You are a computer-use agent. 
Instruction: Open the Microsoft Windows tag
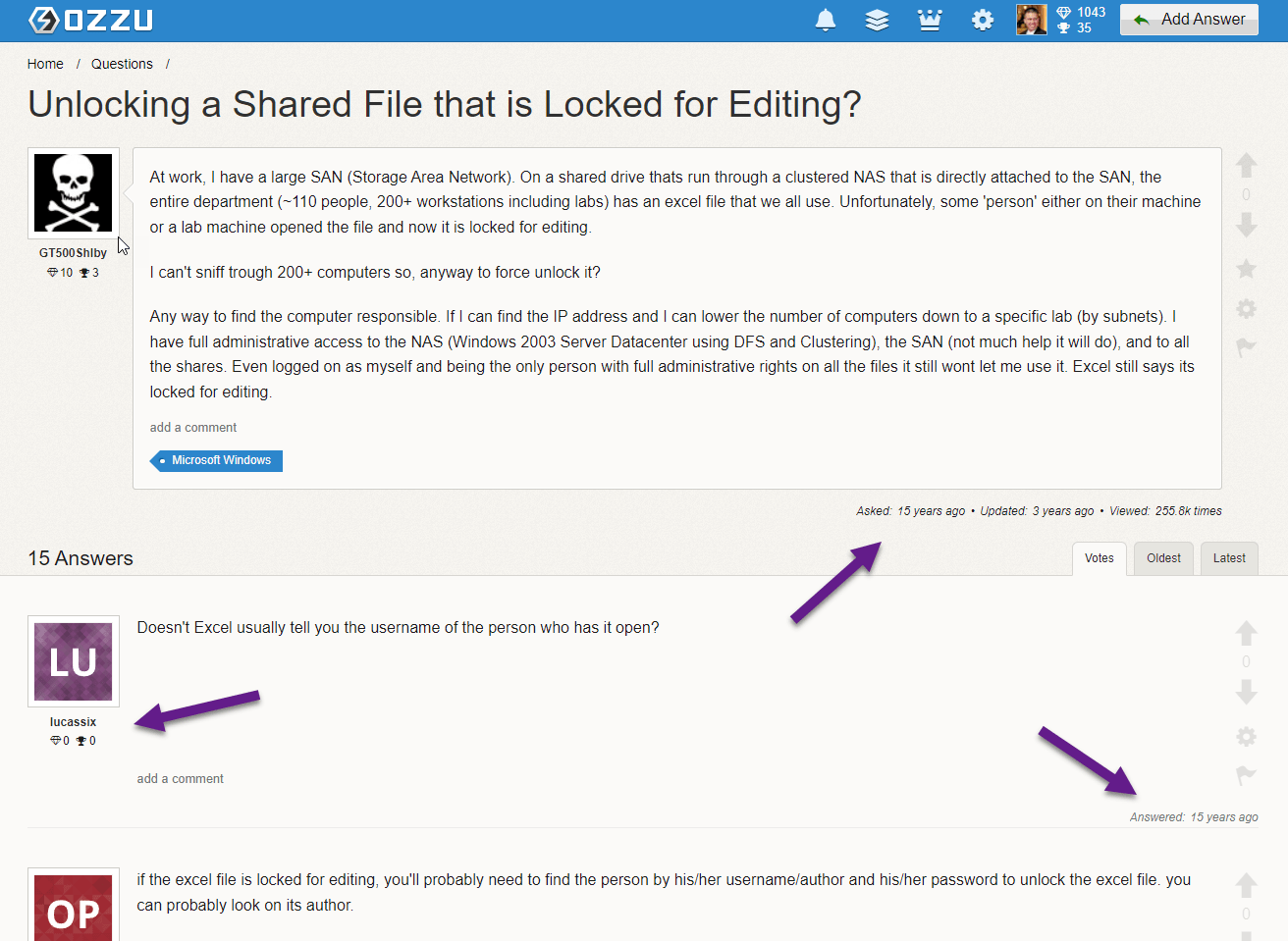[x=216, y=460]
